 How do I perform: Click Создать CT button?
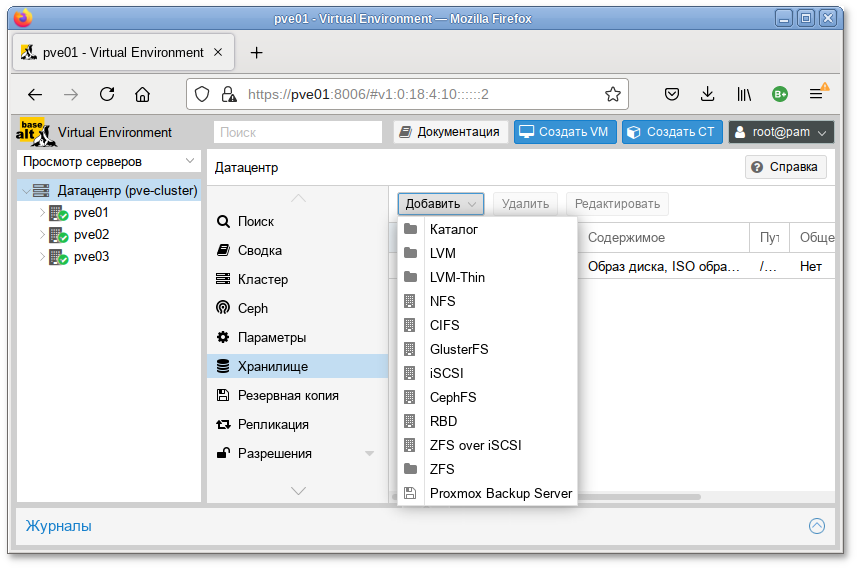pyautogui.click(x=672, y=132)
